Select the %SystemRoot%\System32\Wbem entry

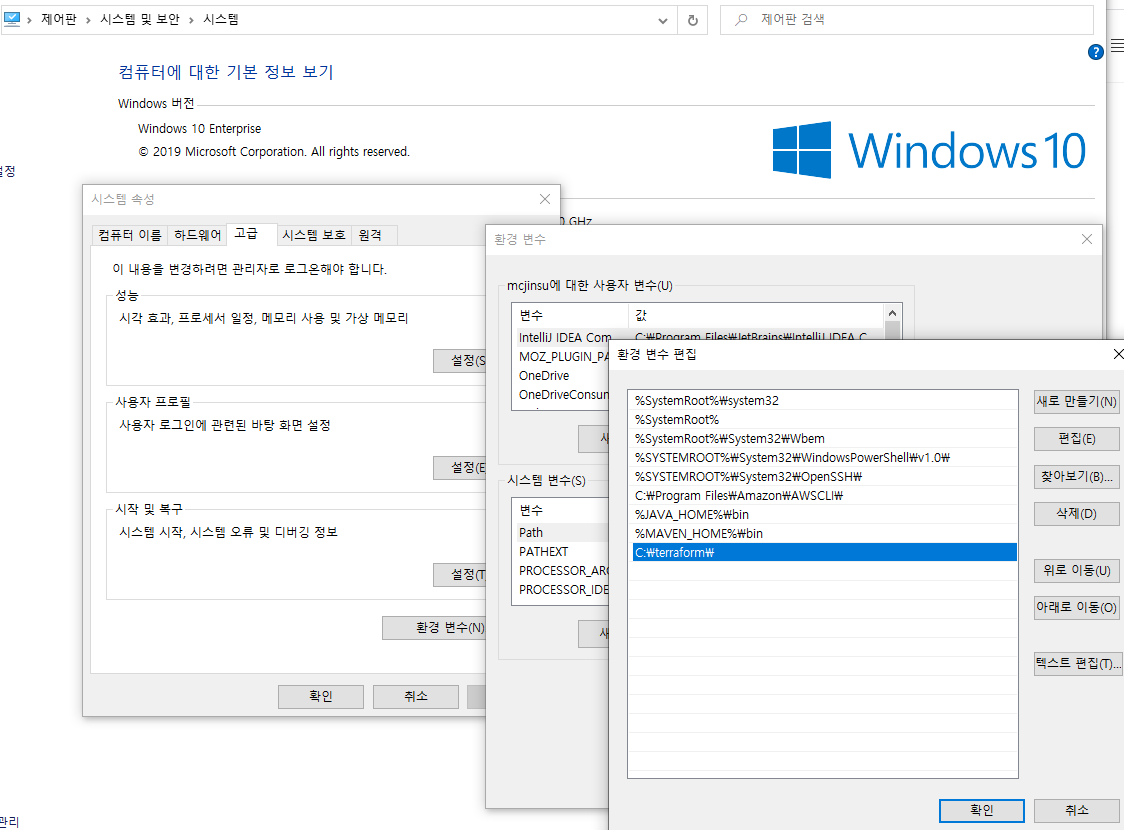pos(824,439)
